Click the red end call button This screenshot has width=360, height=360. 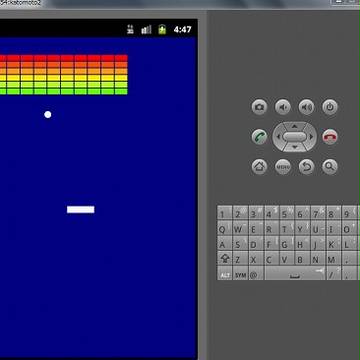point(330,137)
